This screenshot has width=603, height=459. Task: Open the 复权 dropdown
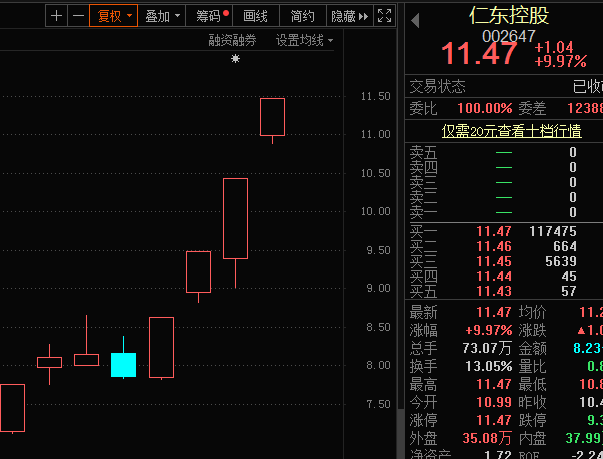113,16
